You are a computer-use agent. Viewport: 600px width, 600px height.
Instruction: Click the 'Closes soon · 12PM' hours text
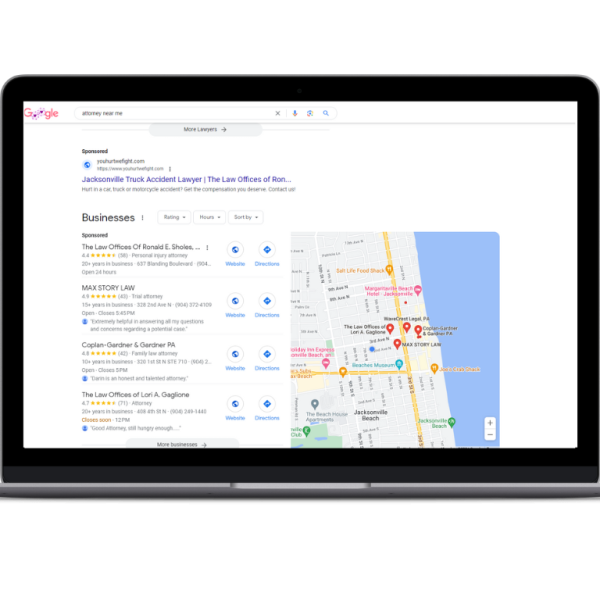click(106, 420)
